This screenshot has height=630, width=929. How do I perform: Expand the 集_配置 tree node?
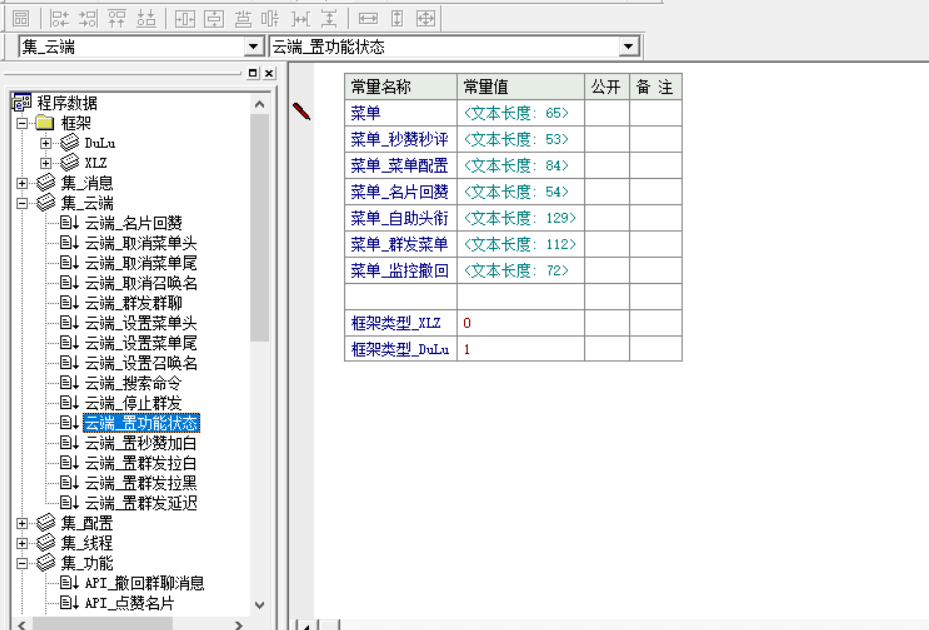click(22, 523)
